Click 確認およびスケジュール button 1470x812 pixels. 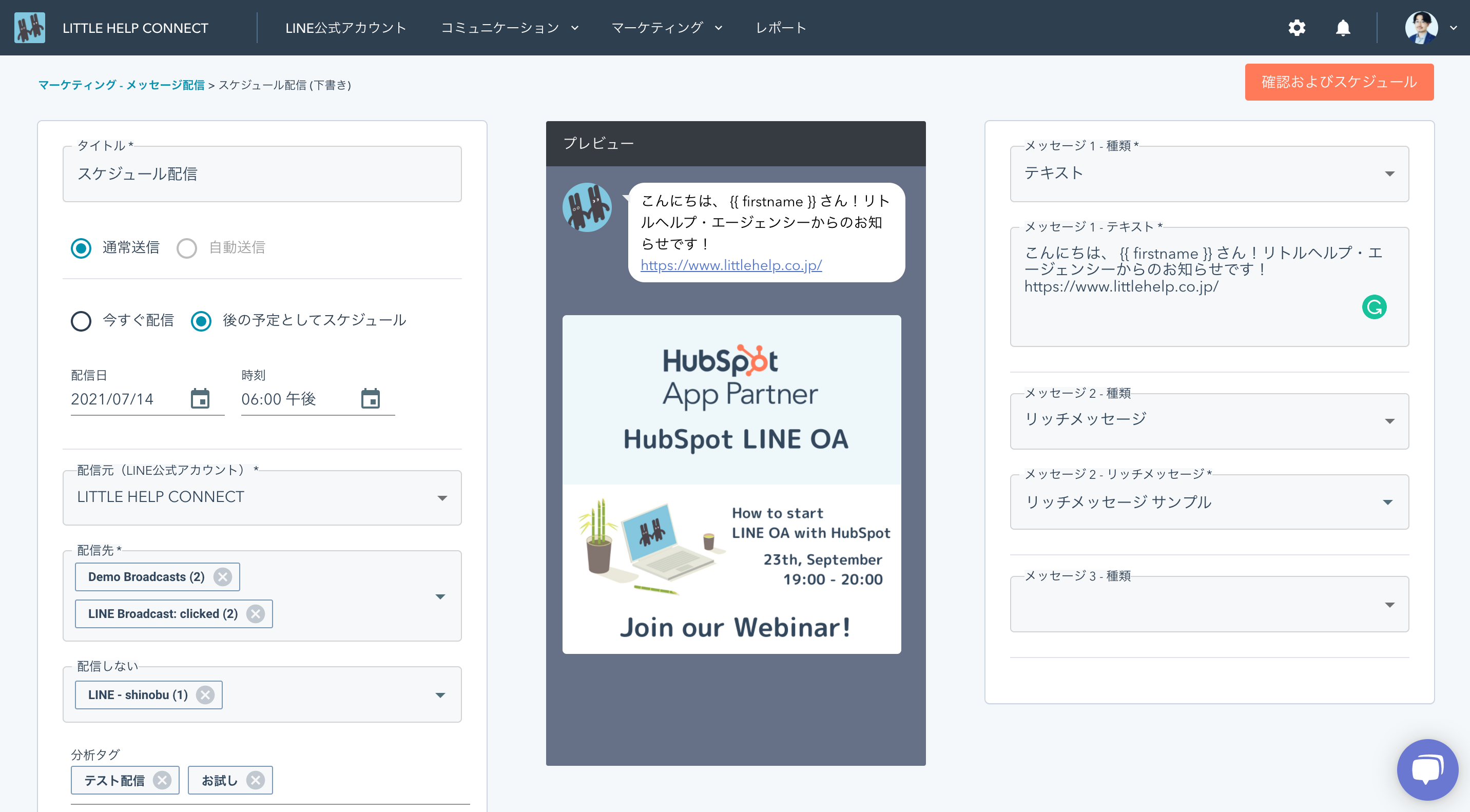point(1339,82)
